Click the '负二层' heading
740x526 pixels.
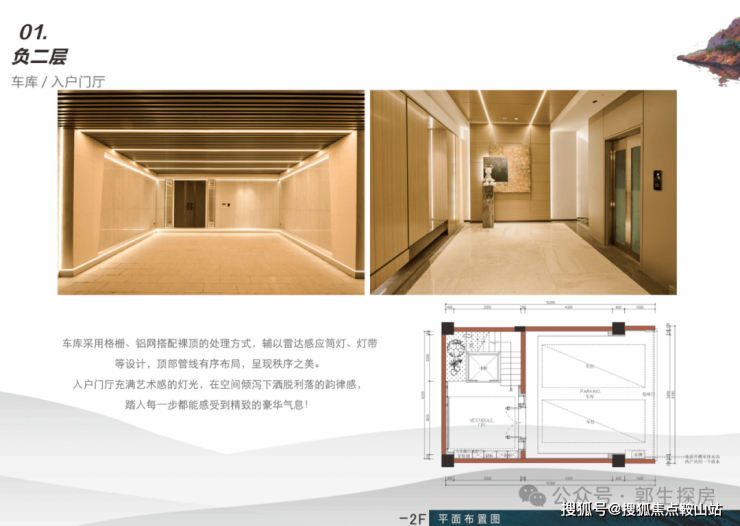39,57
